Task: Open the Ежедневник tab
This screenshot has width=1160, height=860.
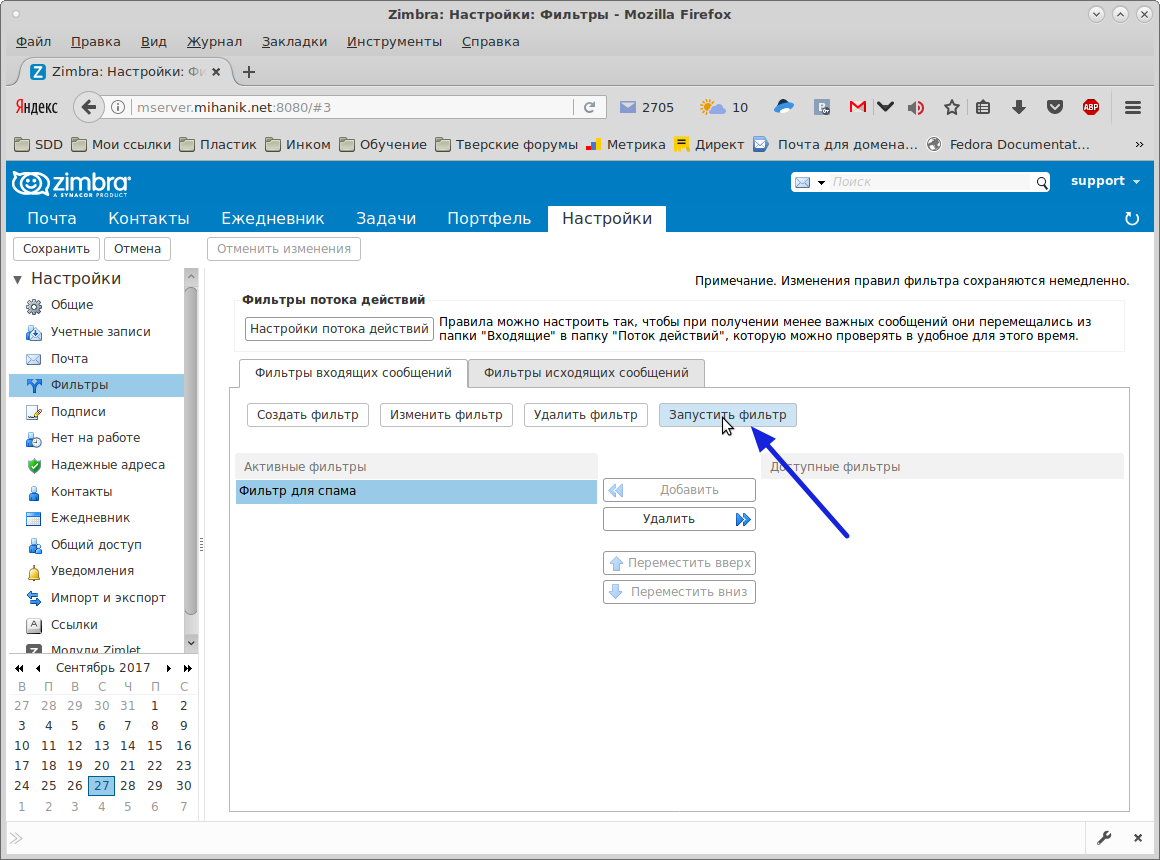Action: pos(272,218)
